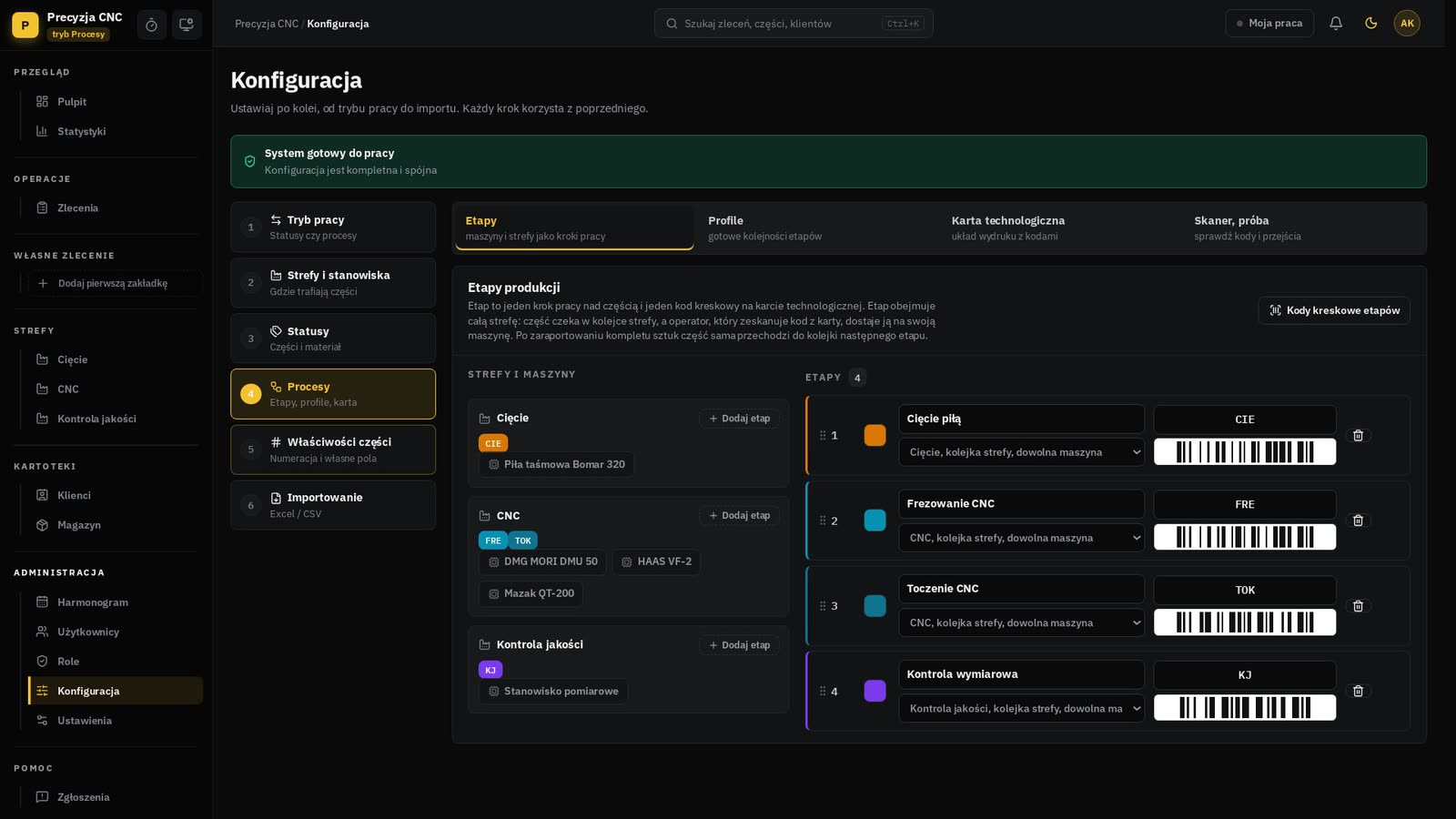Open the AK user avatar menu
The width and height of the screenshot is (1456, 819).
[1407, 24]
